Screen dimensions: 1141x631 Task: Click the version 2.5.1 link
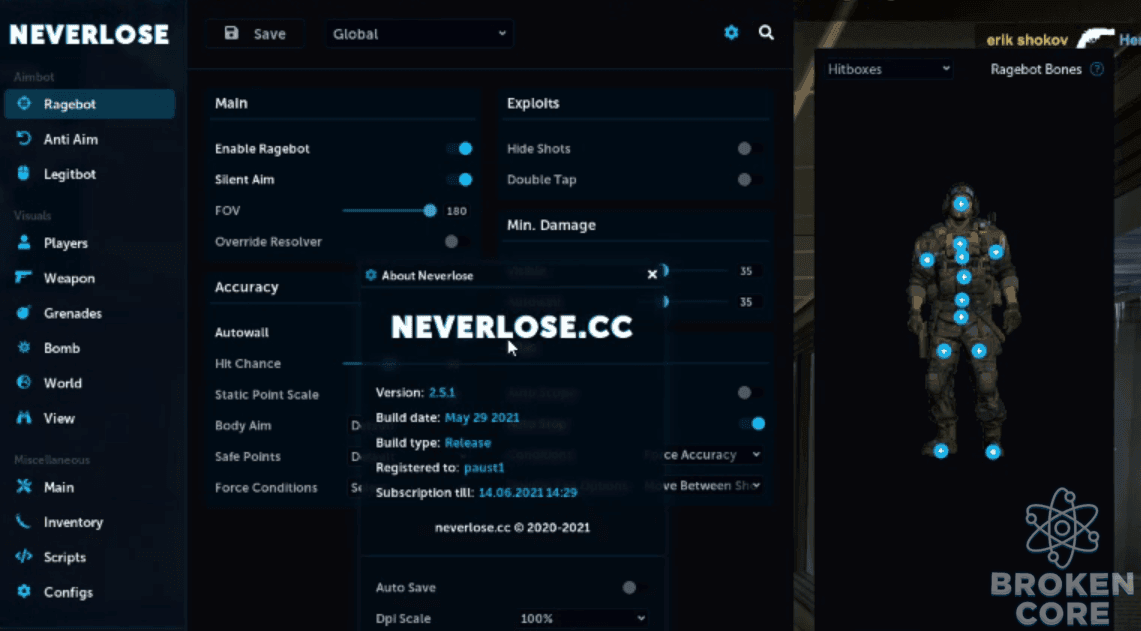click(442, 392)
